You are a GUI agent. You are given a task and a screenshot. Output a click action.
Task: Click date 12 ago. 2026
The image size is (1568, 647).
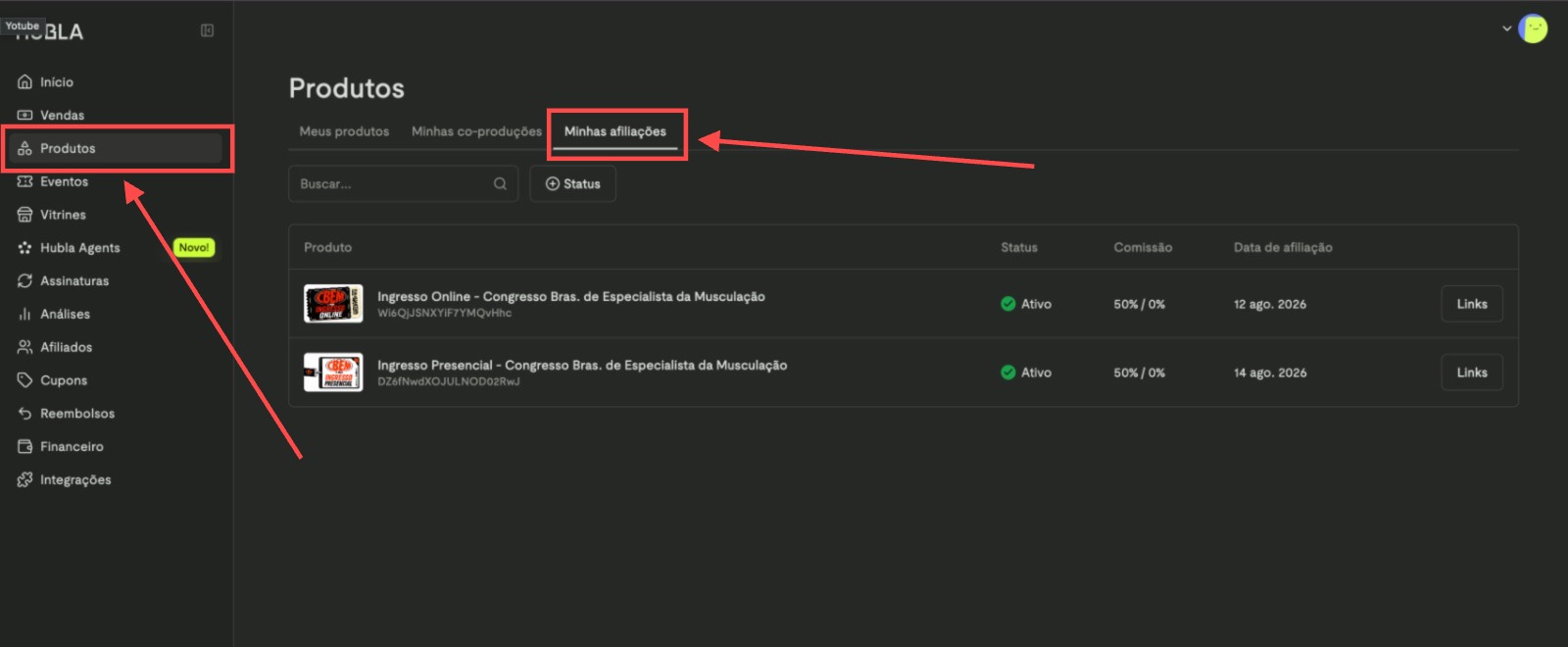(1270, 304)
